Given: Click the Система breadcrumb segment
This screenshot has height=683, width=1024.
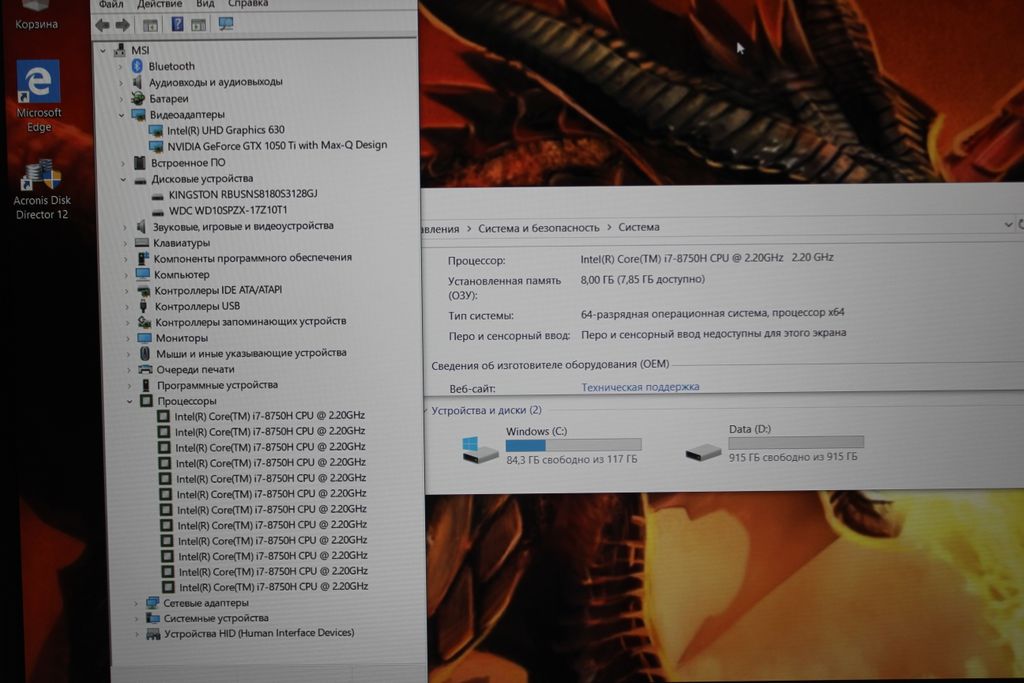Looking at the screenshot, I should pos(639,227).
